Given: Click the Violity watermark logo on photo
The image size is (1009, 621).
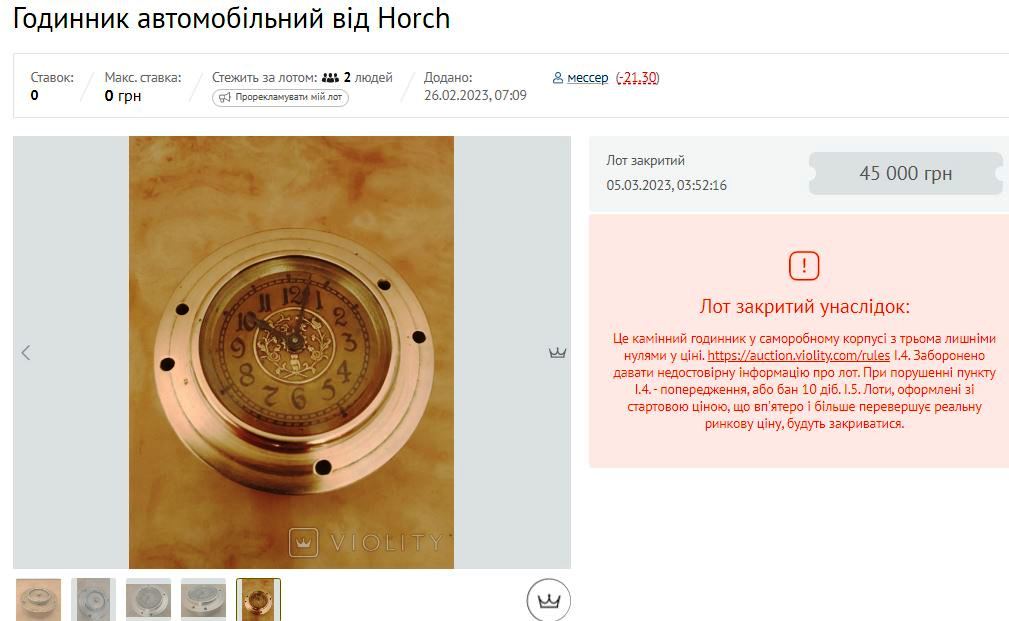Looking at the screenshot, I should (x=303, y=542).
